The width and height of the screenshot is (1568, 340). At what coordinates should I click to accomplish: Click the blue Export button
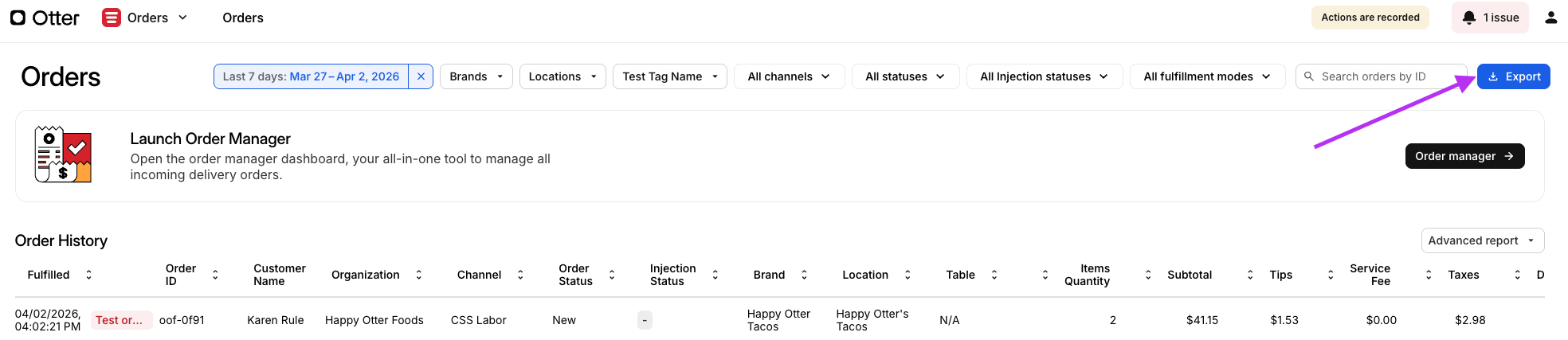tap(1513, 76)
